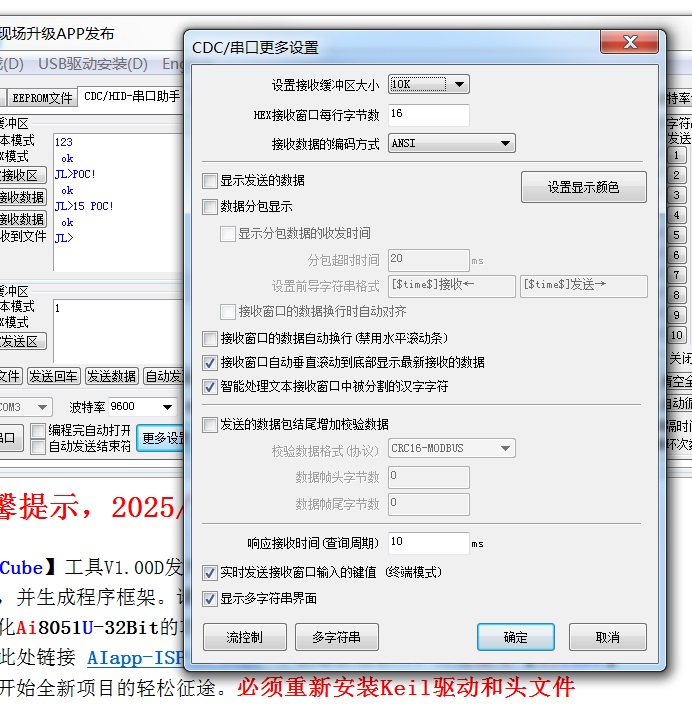Click the 设置显示颜色 button
This screenshot has width=692, height=706.
pyautogui.click(x=583, y=187)
